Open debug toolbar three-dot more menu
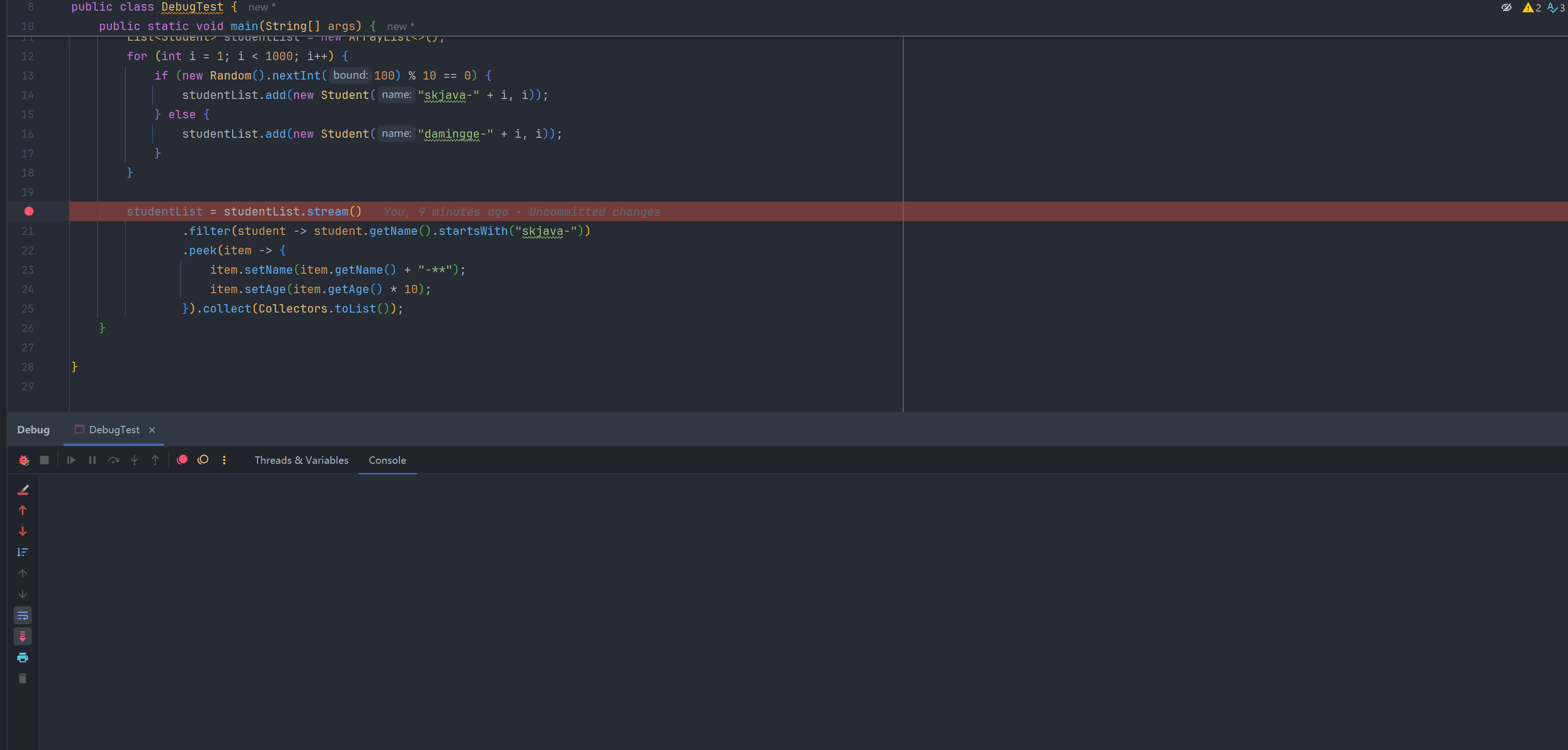 click(224, 460)
